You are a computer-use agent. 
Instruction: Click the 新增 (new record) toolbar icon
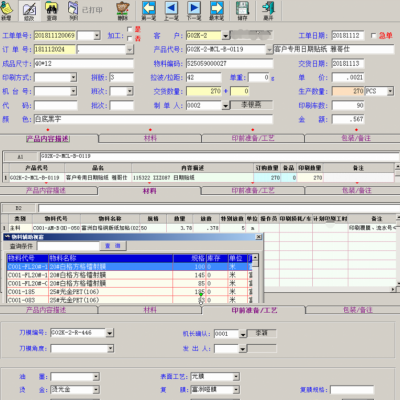pyautogui.click(x=7, y=11)
